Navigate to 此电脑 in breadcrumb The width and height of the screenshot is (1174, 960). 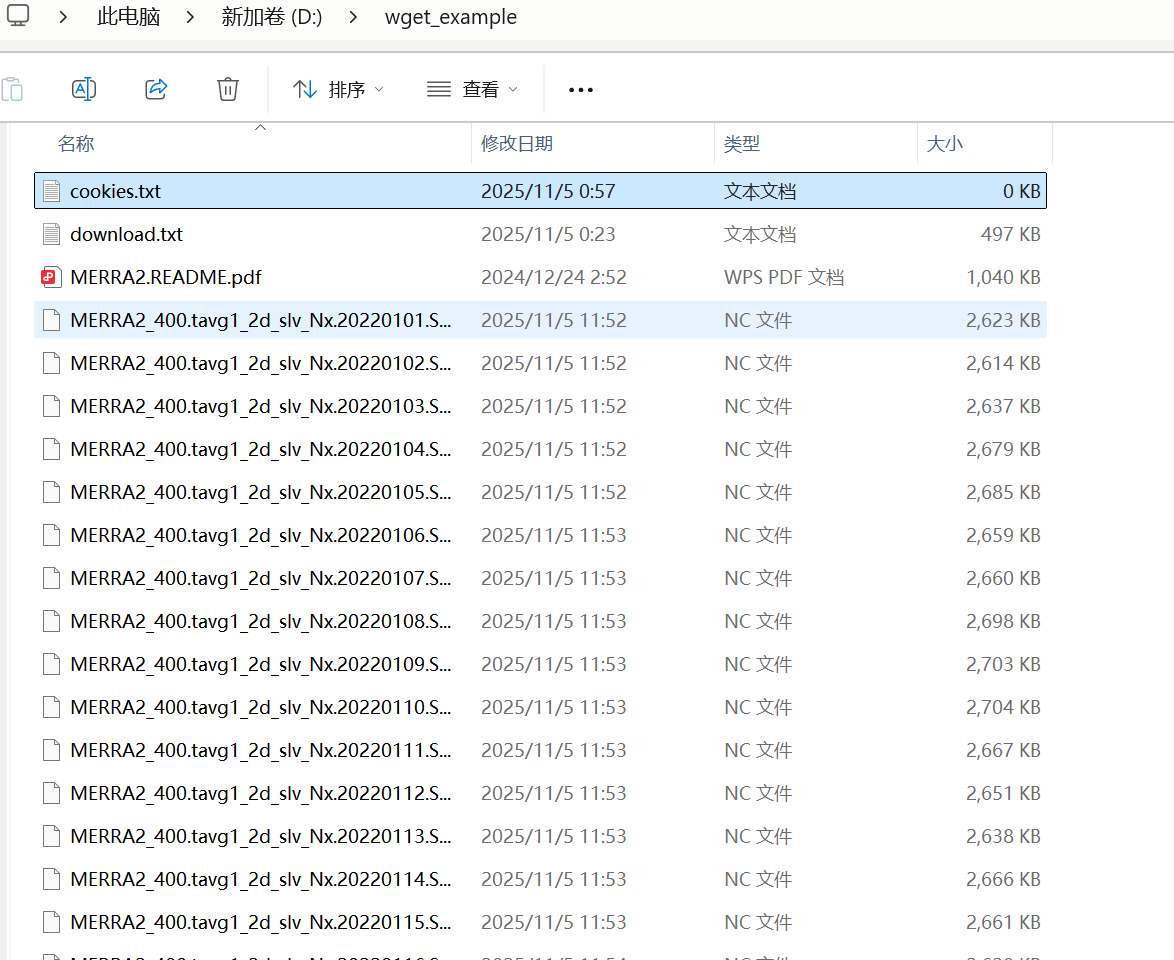click(x=129, y=16)
